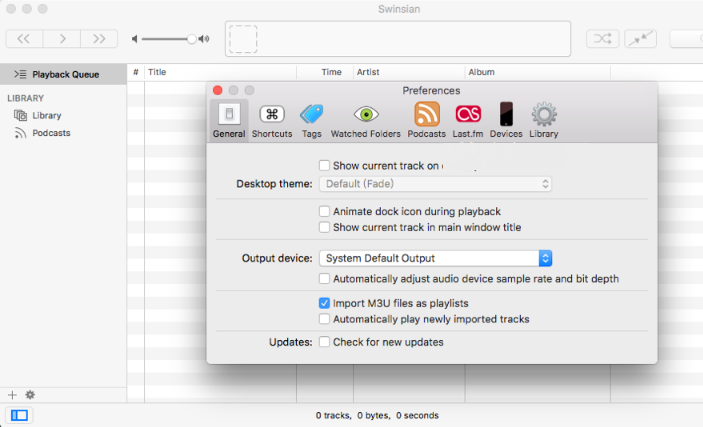Switch to mini player with arrows icon
The height and width of the screenshot is (427, 703).
(640, 39)
